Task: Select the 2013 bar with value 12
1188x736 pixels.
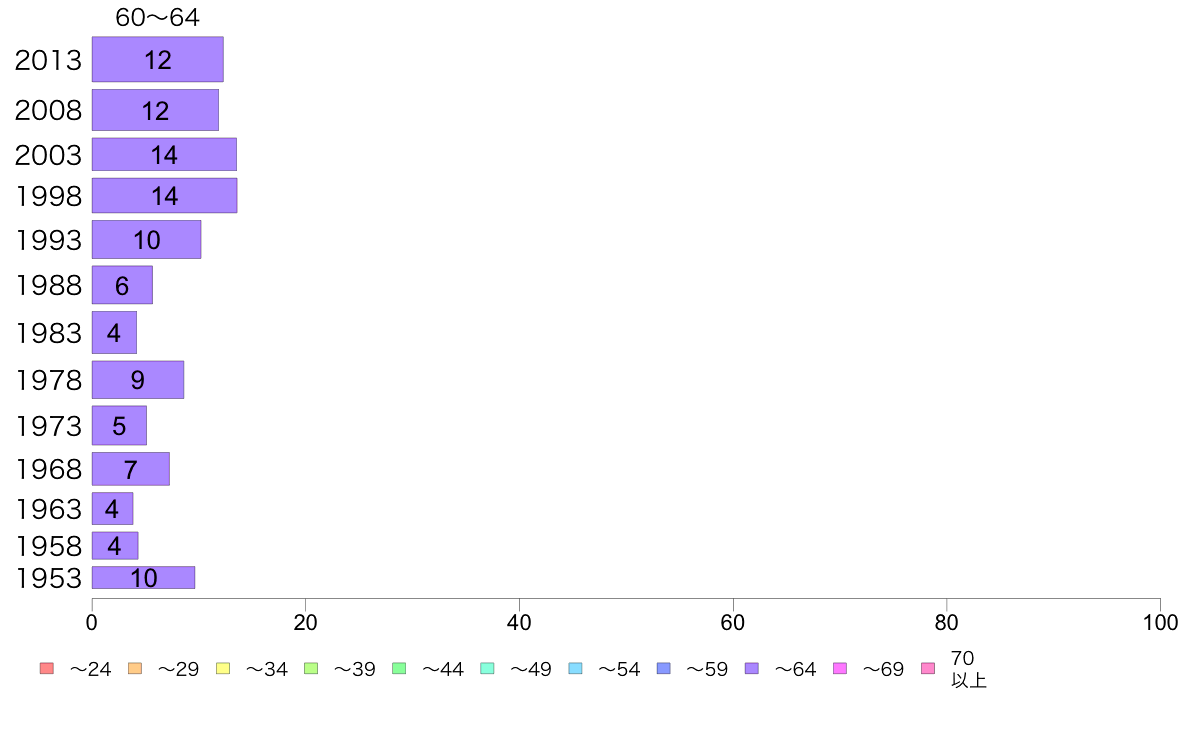Action: pos(158,59)
